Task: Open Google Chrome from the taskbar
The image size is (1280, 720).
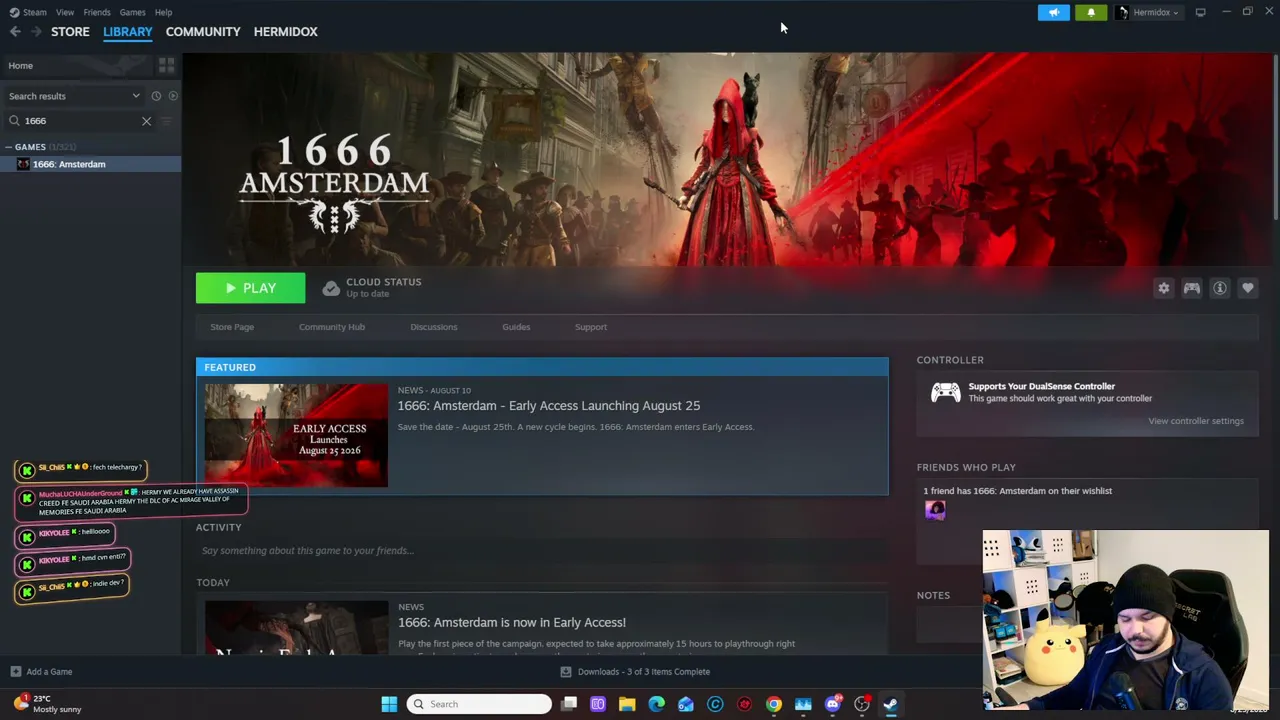Action: 774,704
